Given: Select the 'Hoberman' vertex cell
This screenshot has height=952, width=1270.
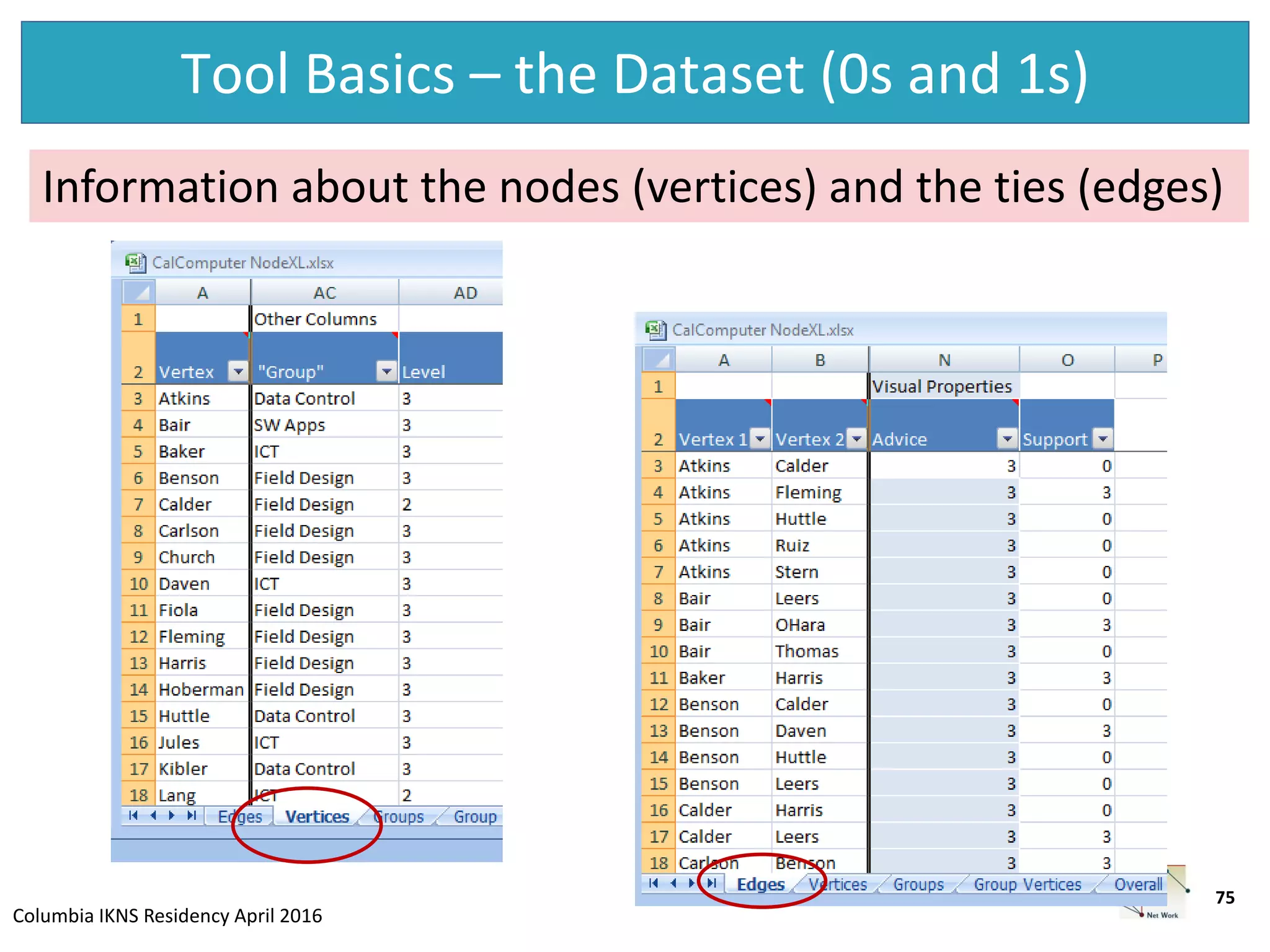Looking at the screenshot, I should (202, 689).
